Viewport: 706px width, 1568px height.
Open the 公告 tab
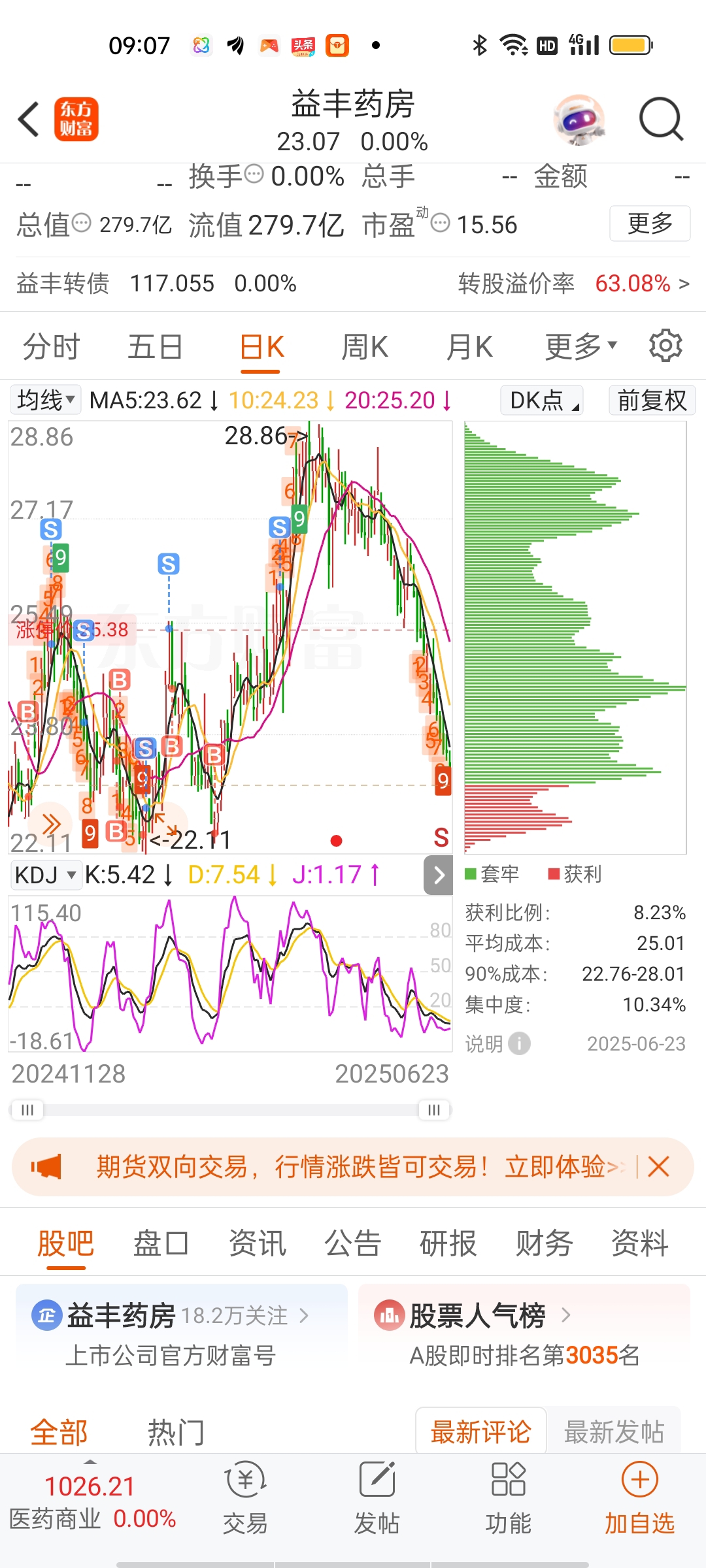(352, 1243)
